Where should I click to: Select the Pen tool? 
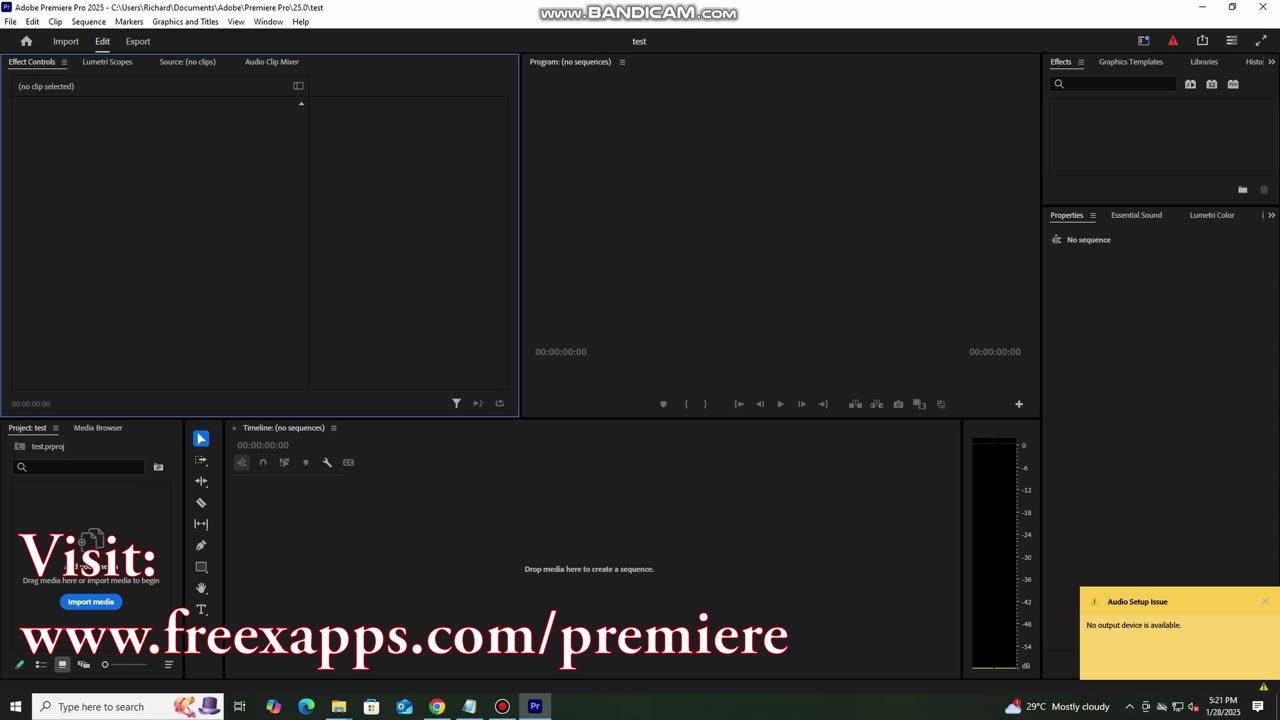[x=201, y=545]
